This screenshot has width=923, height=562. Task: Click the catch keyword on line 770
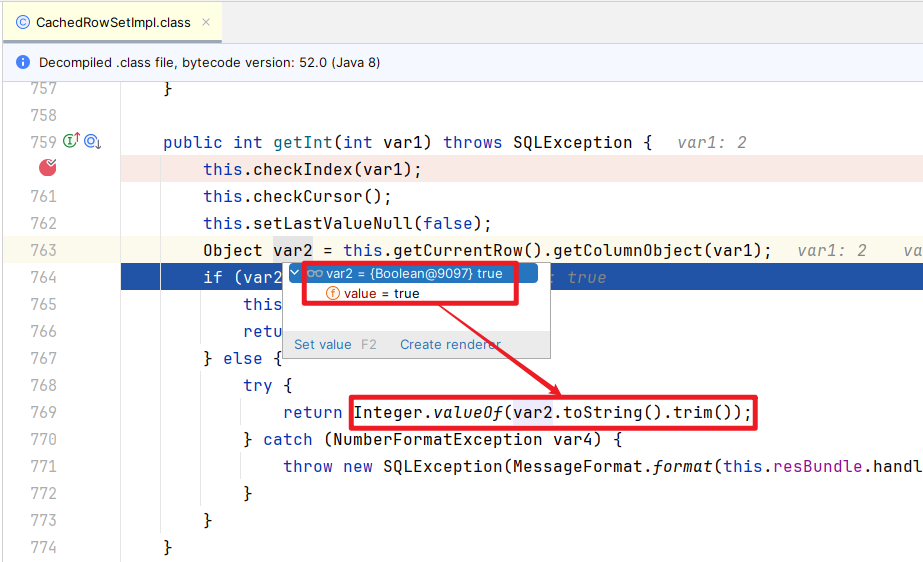click(288, 440)
